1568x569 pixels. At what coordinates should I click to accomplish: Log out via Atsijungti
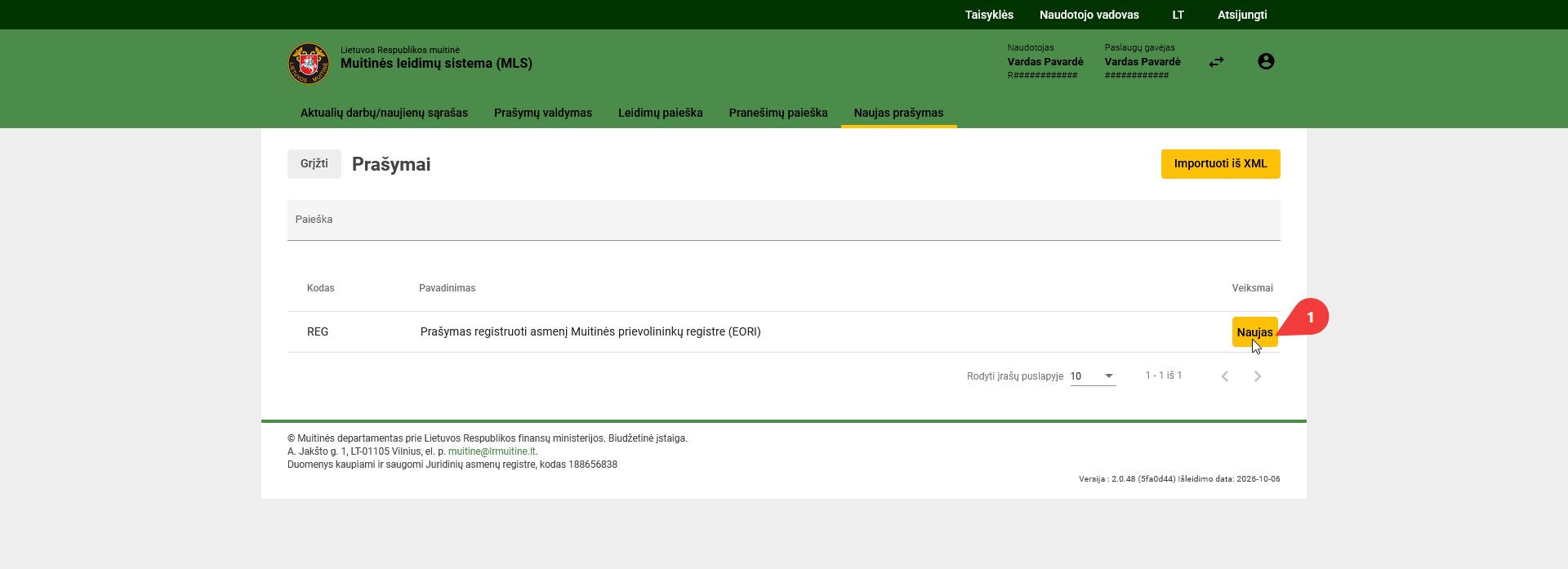click(x=1242, y=15)
